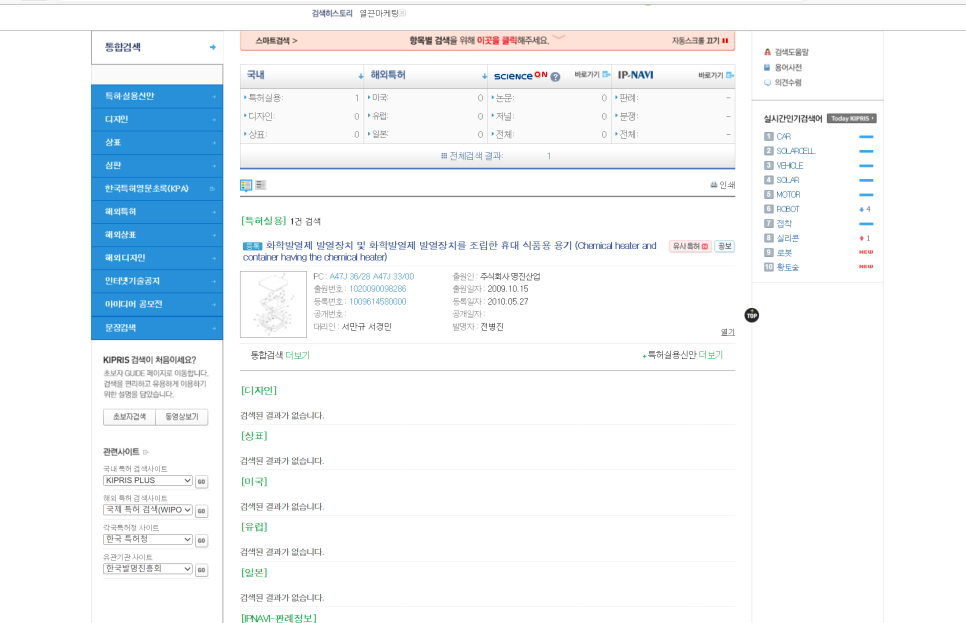The image size is (966, 623).
Task: Click the GO button beside KIPRIS PLUS
Action: coord(201,481)
